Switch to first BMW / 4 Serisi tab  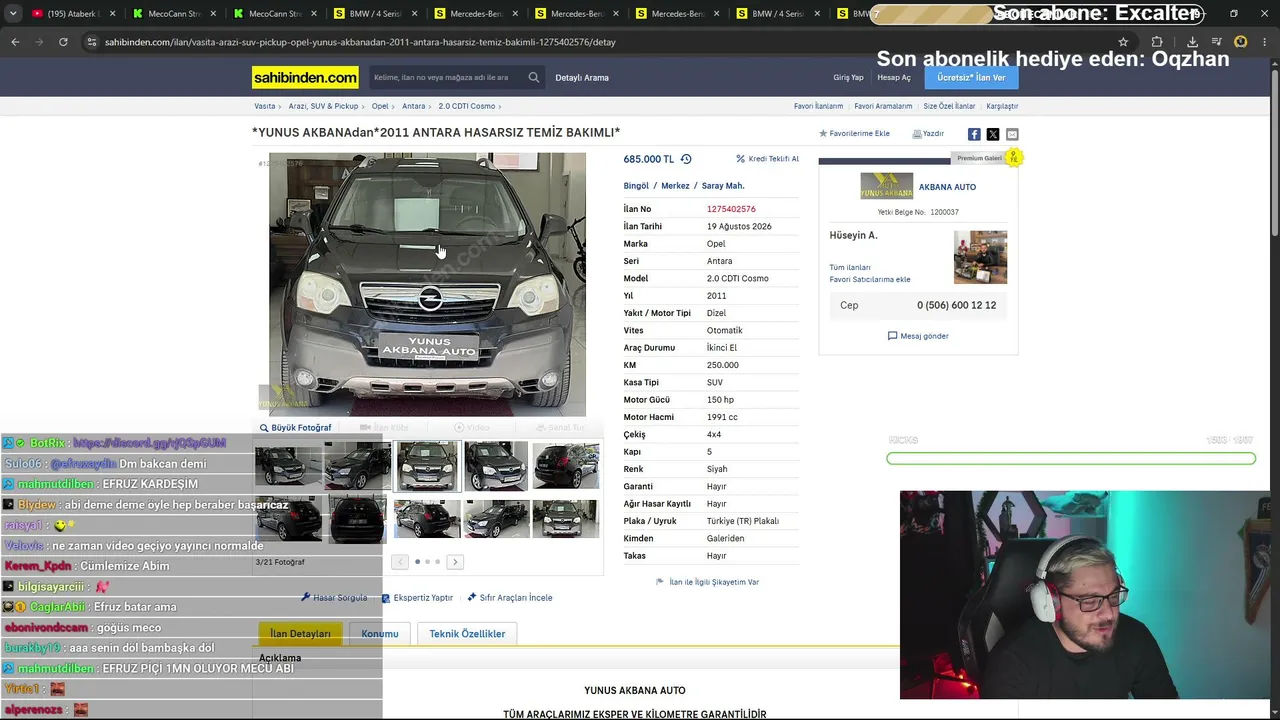tap(373, 14)
